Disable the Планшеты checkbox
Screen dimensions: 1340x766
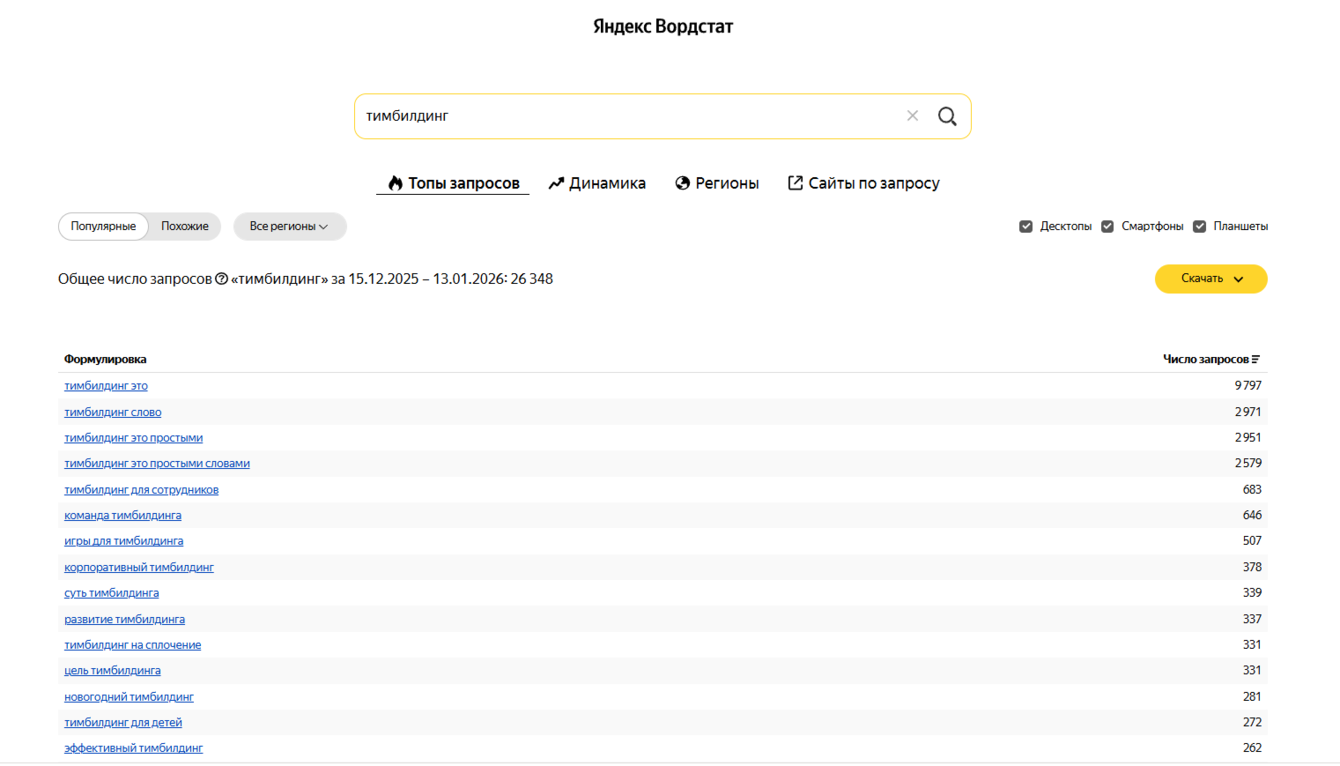tap(1199, 226)
